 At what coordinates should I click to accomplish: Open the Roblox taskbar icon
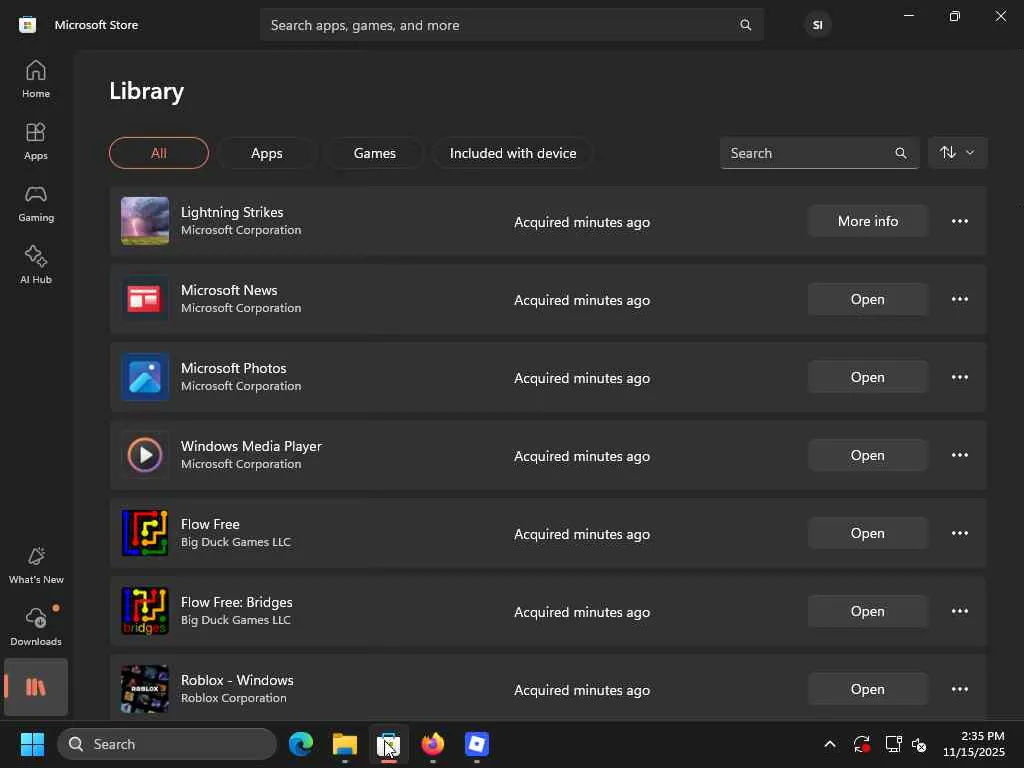[x=477, y=744]
